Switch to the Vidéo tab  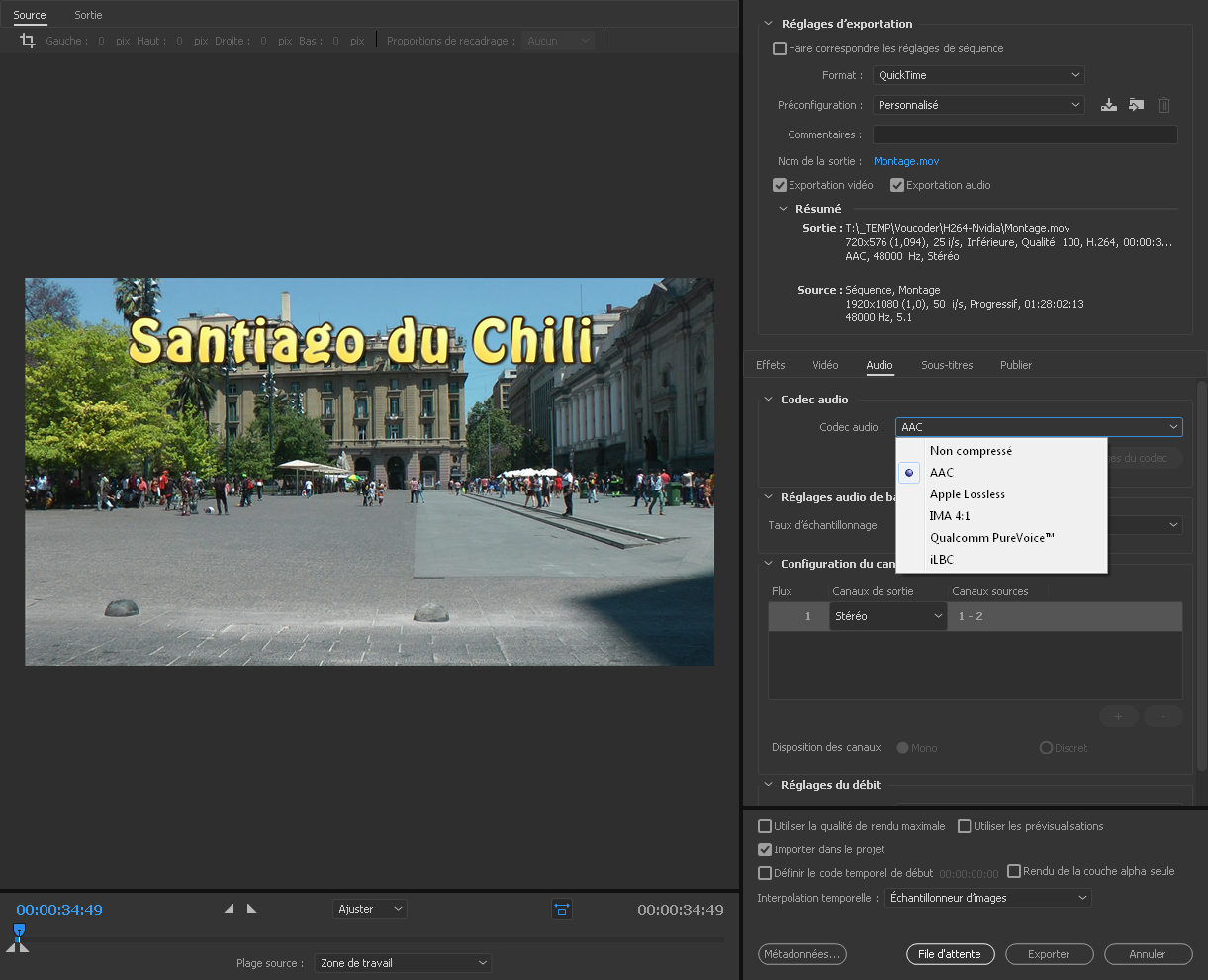tap(825, 365)
